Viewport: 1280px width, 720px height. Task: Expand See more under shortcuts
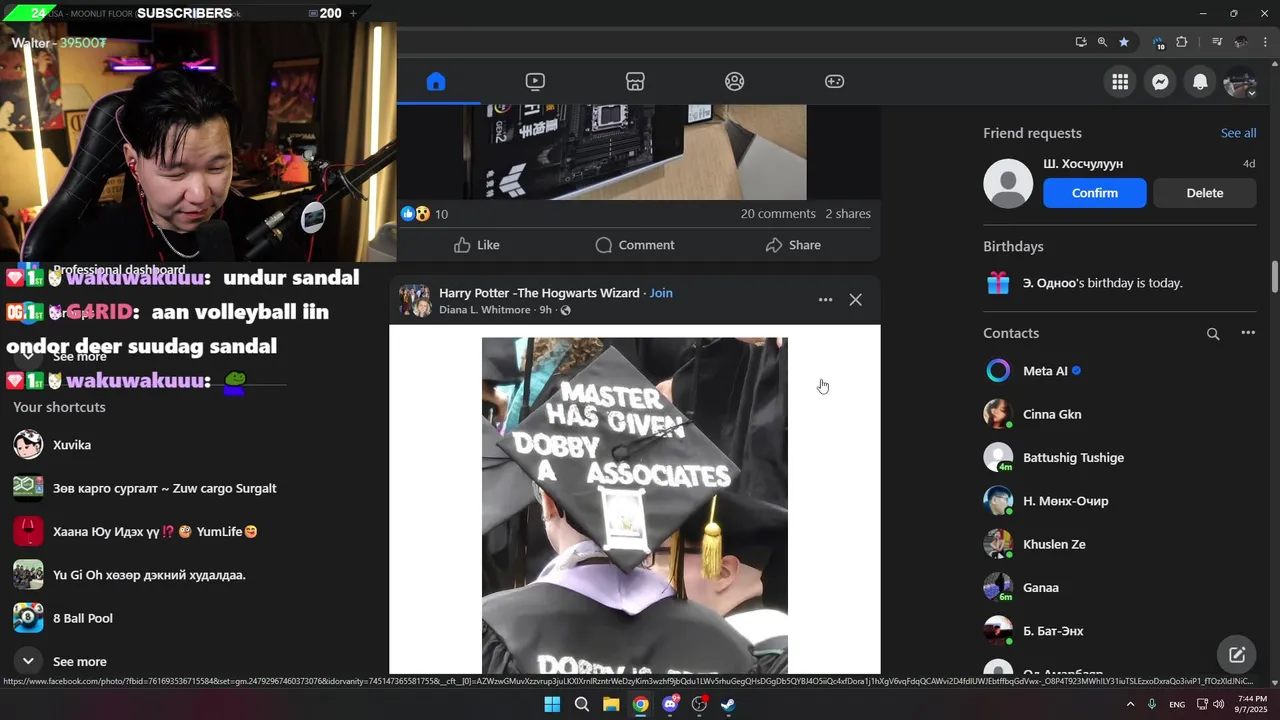click(79, 662)
